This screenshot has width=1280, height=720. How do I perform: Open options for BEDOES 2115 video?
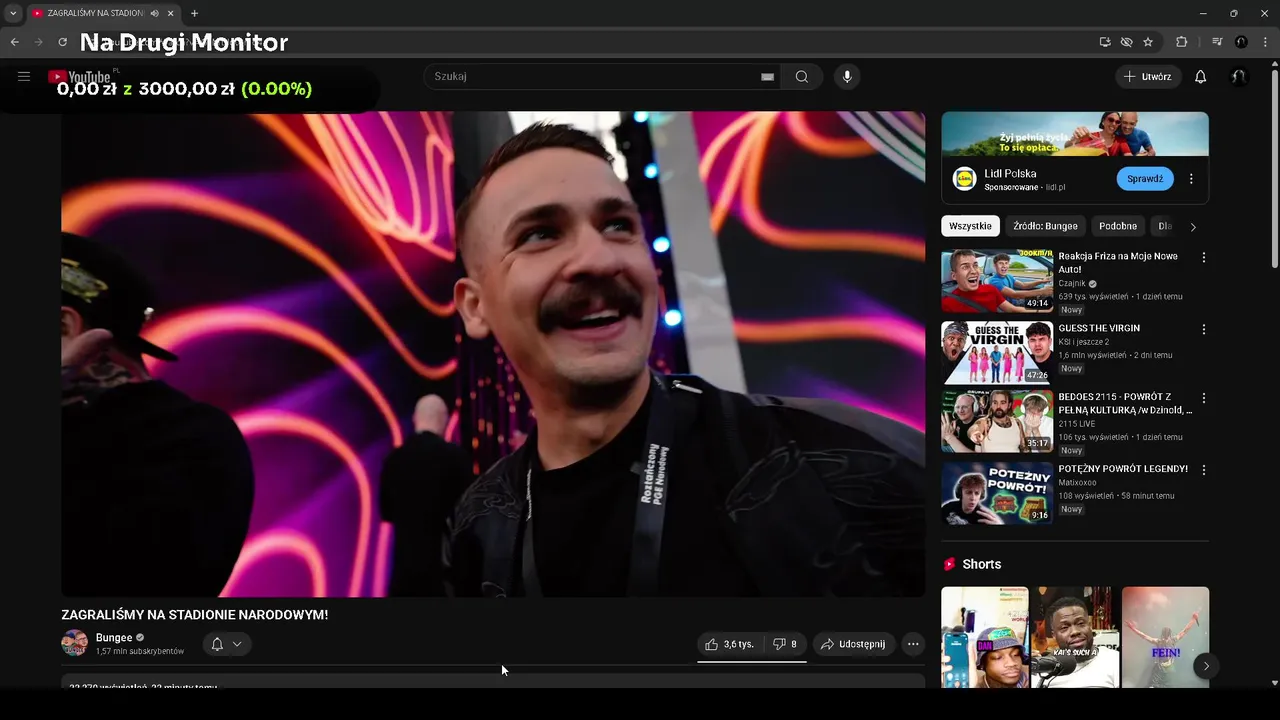(x=1203, y=398)
